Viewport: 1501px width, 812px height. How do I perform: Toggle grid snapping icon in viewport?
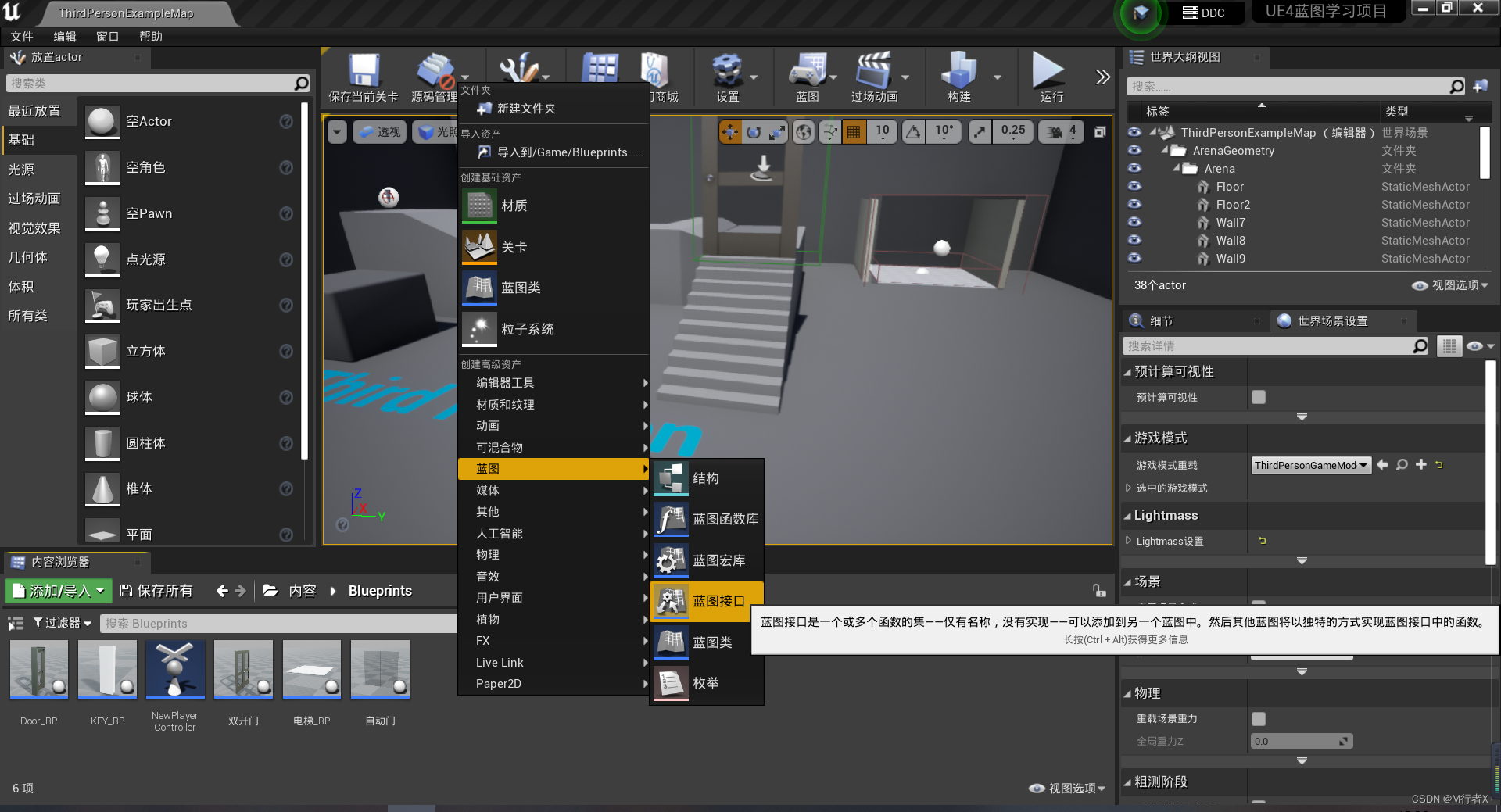click(854, 132)
